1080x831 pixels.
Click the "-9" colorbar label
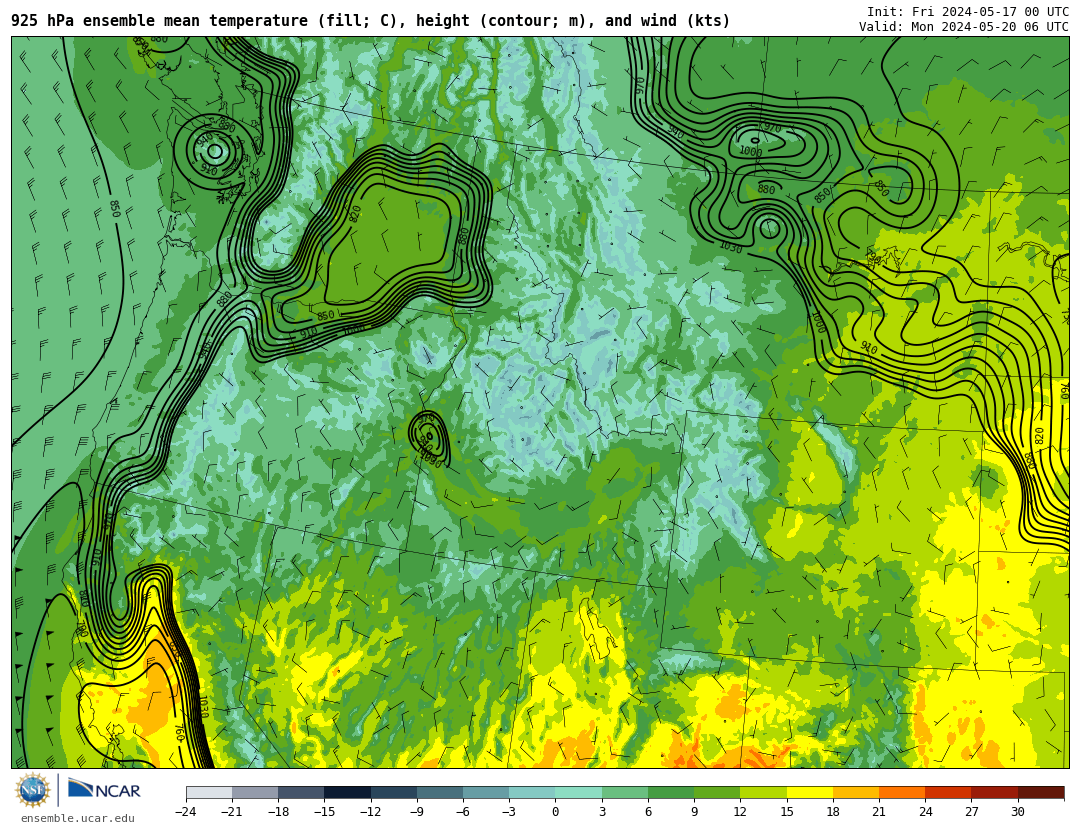tap(417, 812)
